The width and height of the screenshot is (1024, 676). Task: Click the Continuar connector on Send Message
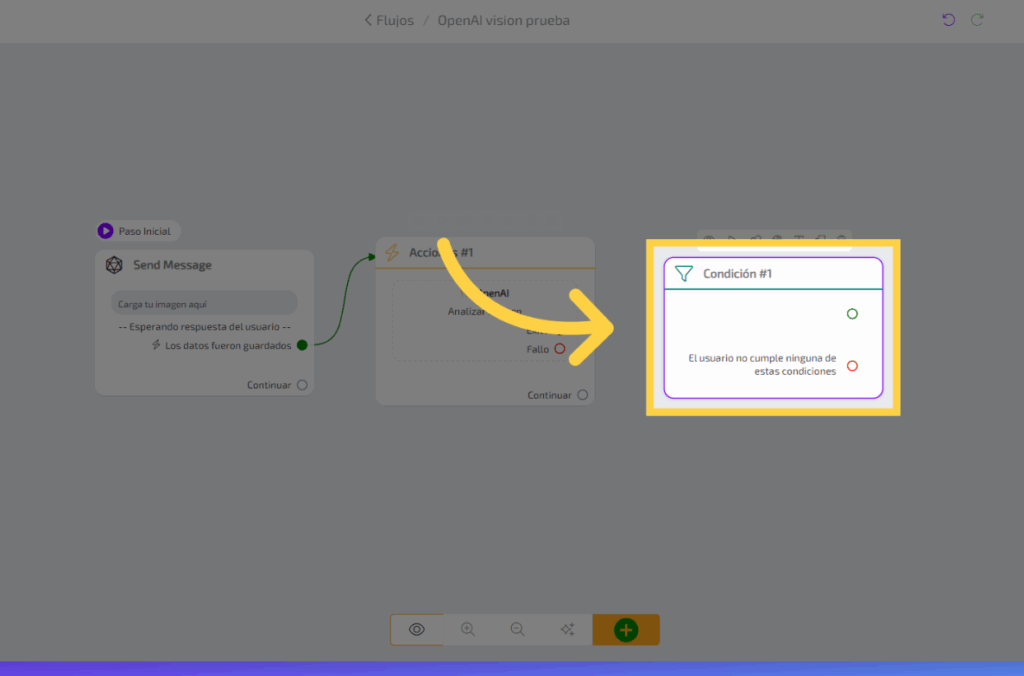[302, 385]
